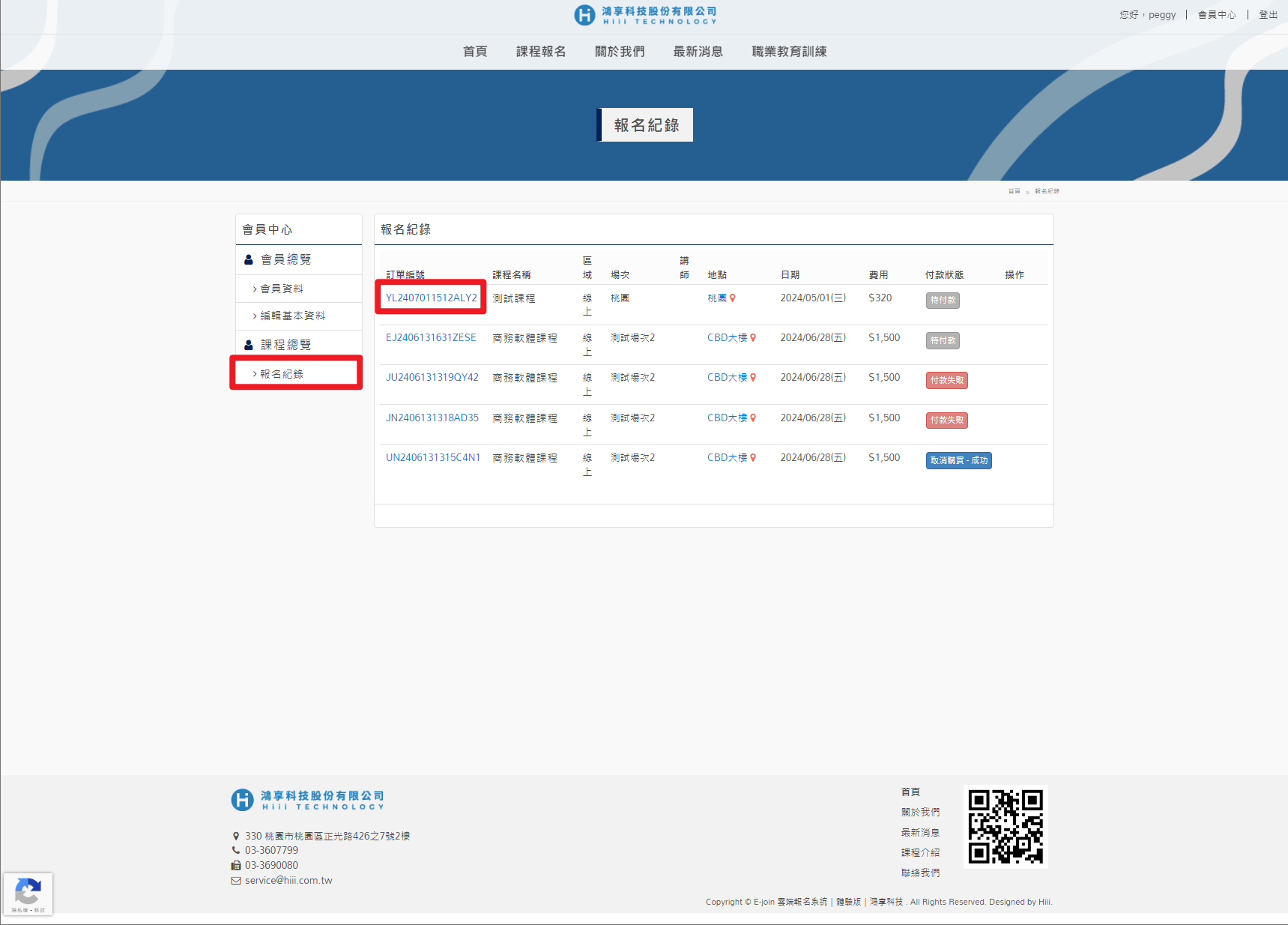
Task: Click the user icon next to 課程總覽
Action: [x=249, y=345]
